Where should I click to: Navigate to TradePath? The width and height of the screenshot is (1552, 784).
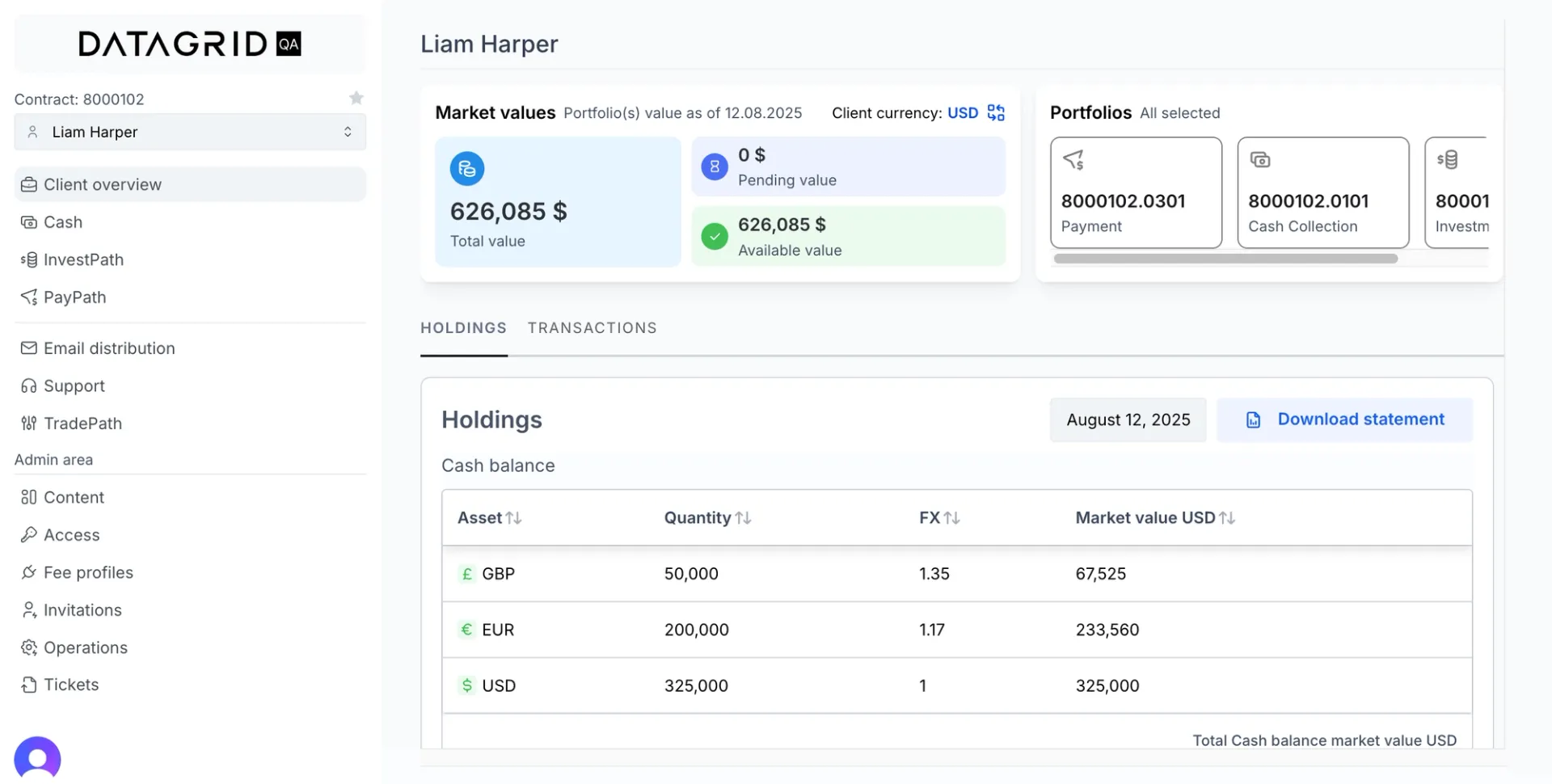pos(82,424)
